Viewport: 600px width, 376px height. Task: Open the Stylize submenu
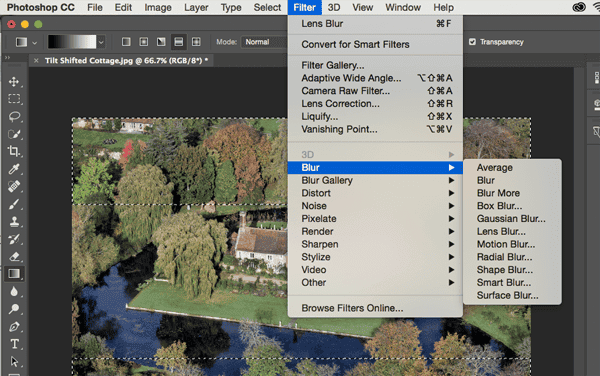click(x=375, y=257)
